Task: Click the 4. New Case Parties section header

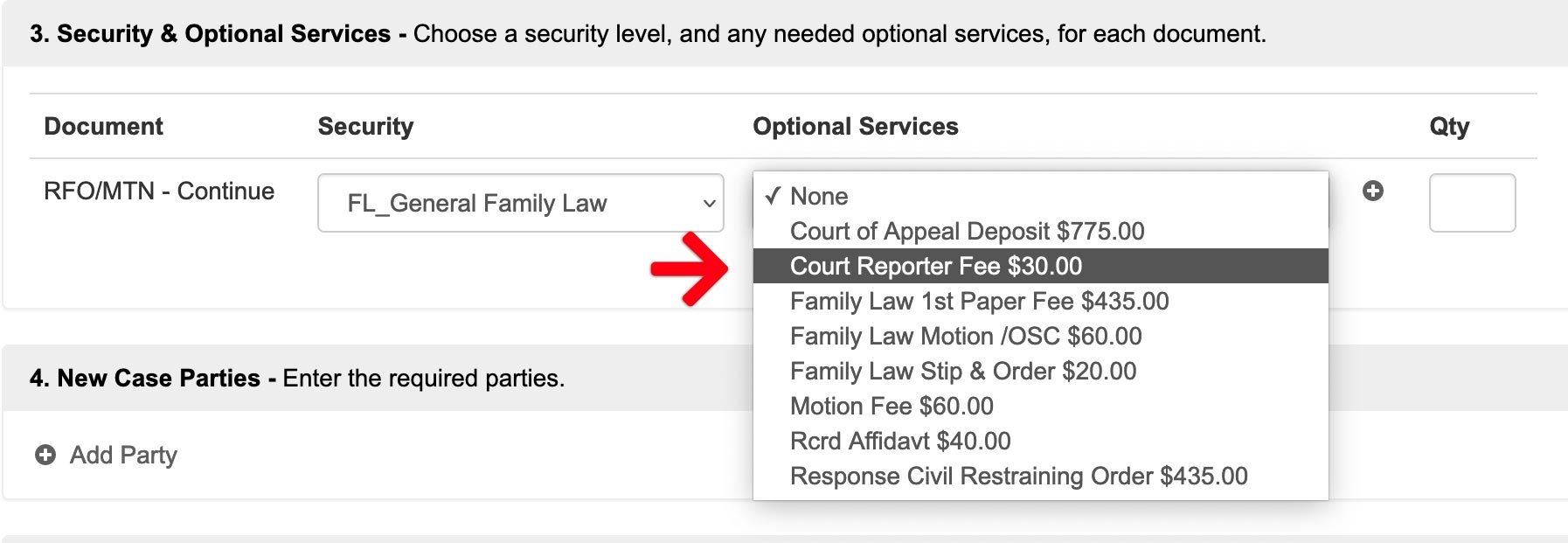Action: pos(297,378)
